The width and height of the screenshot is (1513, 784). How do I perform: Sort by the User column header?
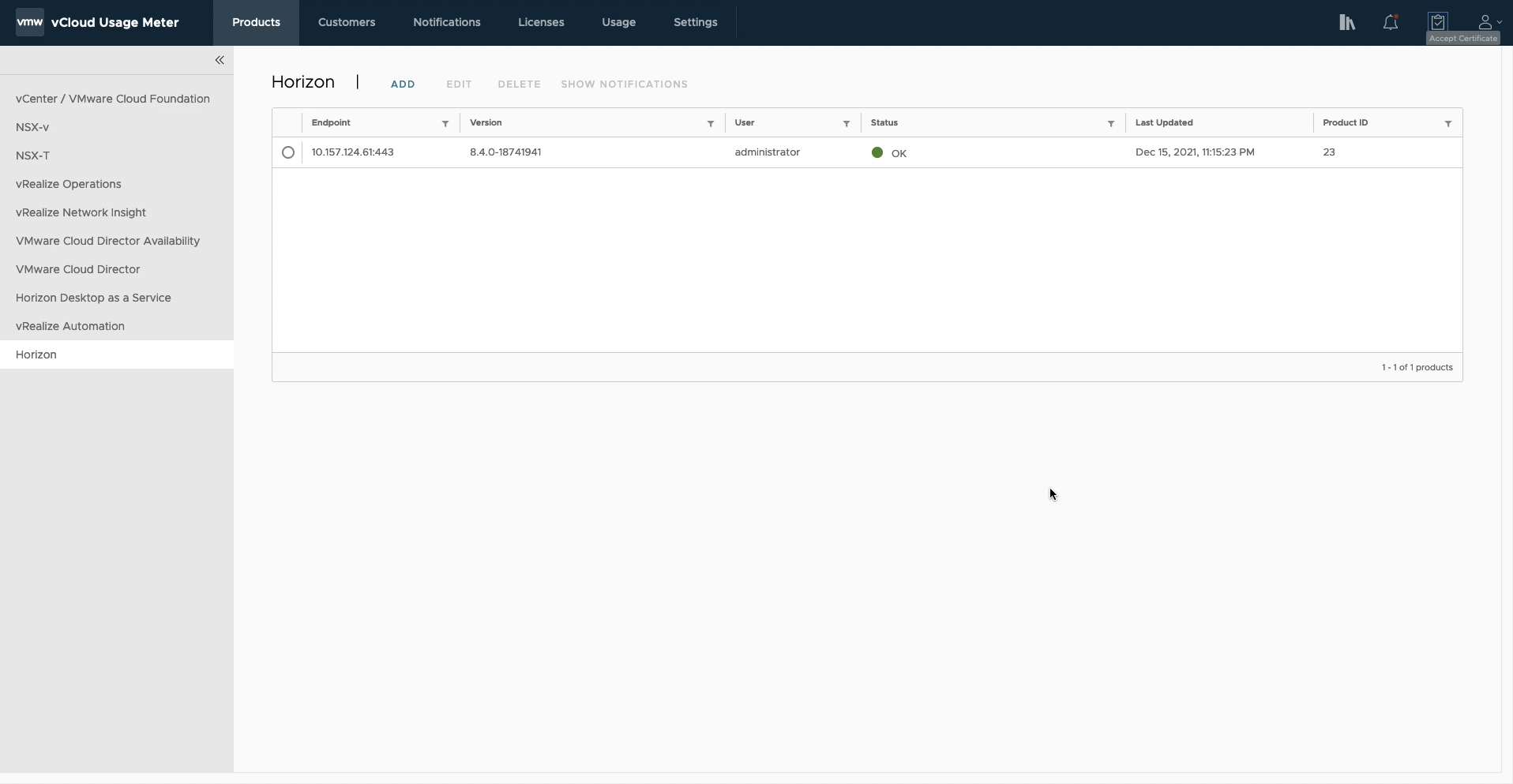745,122
